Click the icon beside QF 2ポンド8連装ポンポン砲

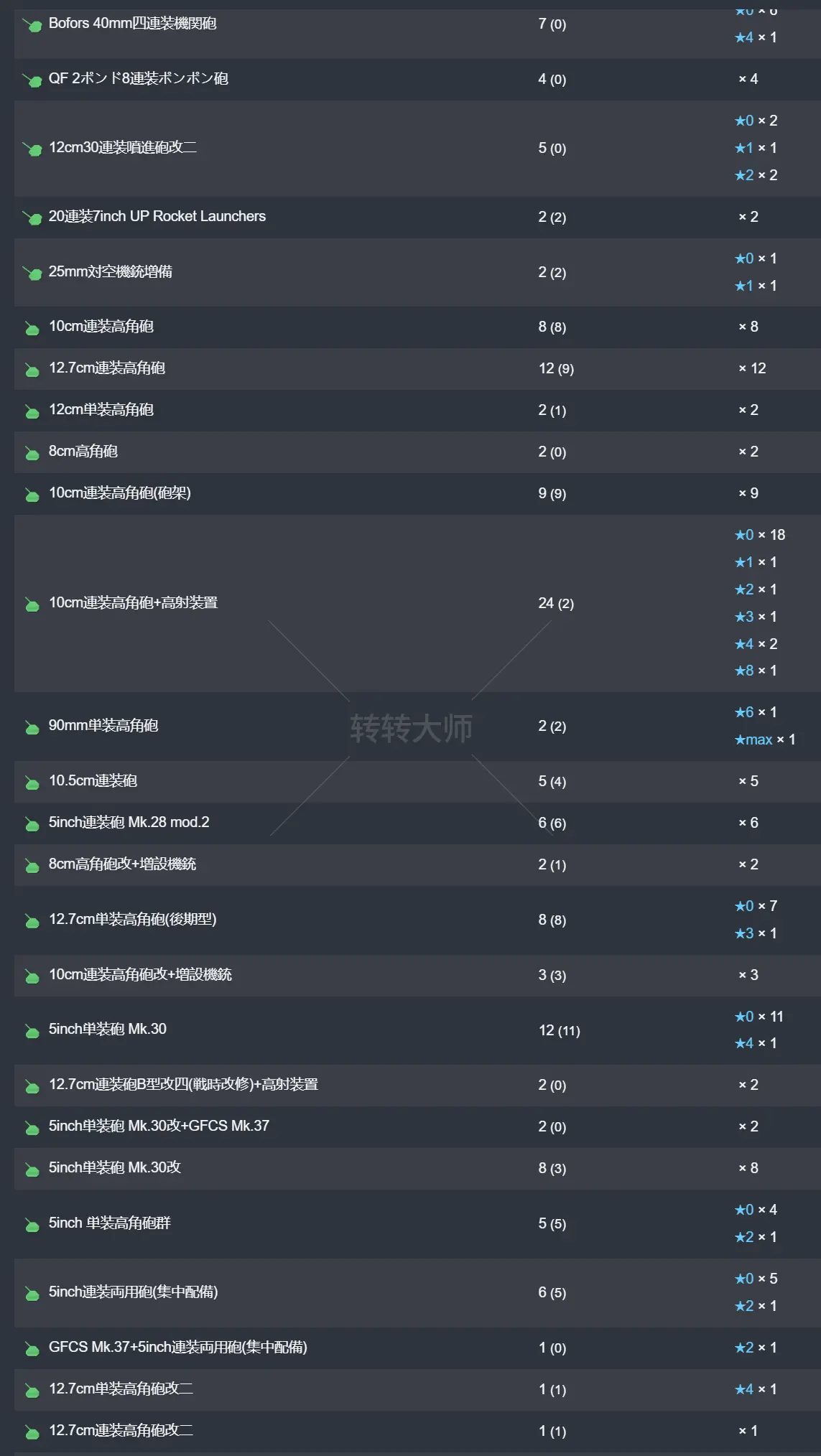point(32,80)
